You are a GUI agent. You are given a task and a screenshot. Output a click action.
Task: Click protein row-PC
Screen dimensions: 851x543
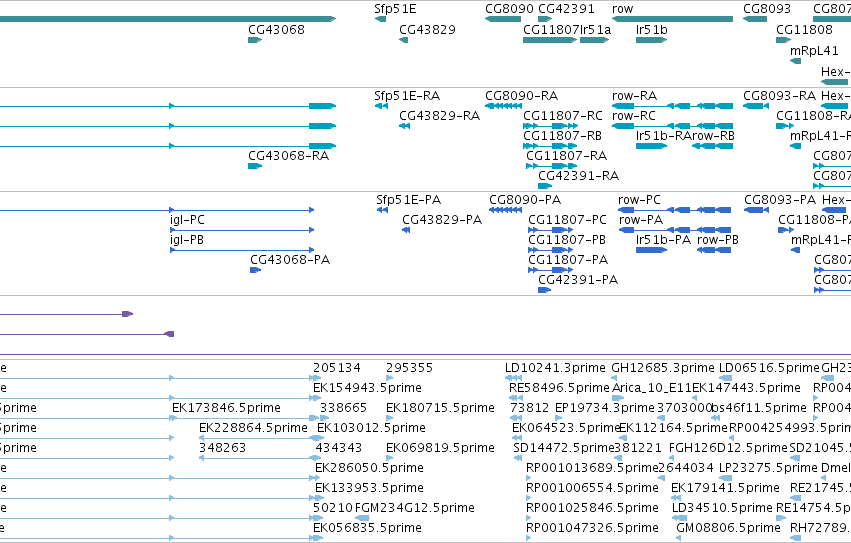(639, 200)
